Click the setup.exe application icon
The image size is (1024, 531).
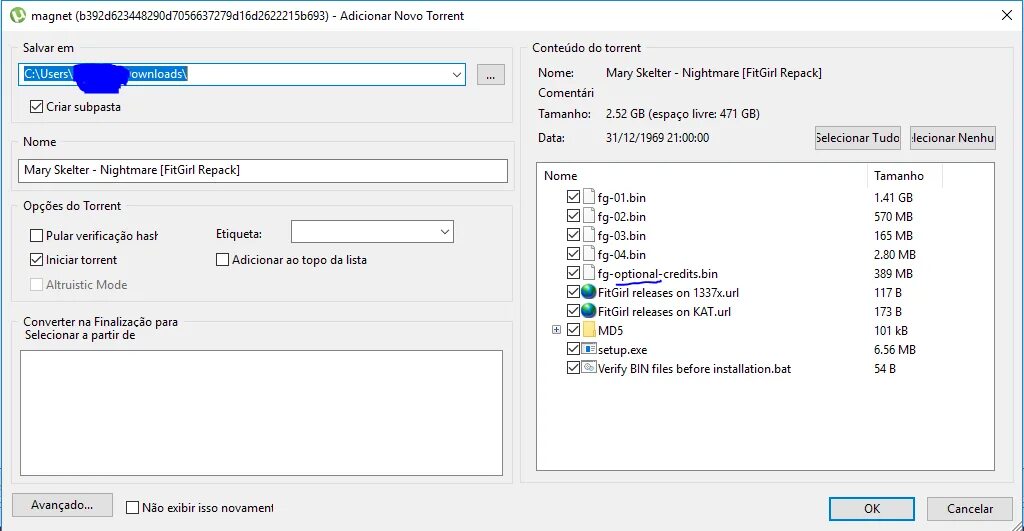coord(589,349)
